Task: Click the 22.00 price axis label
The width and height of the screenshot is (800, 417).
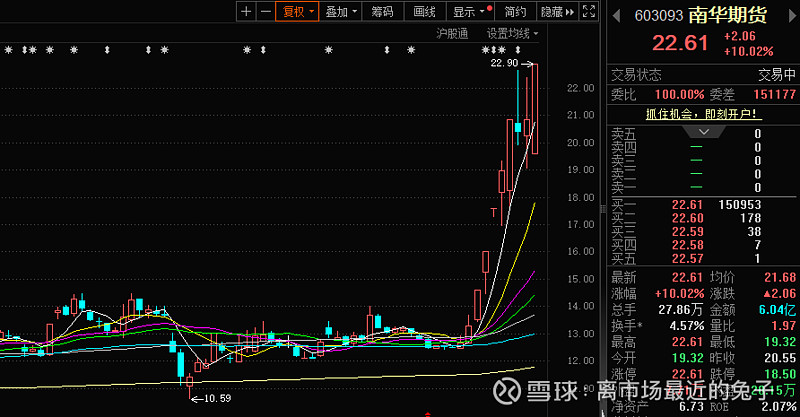Action: click(581, 88)
